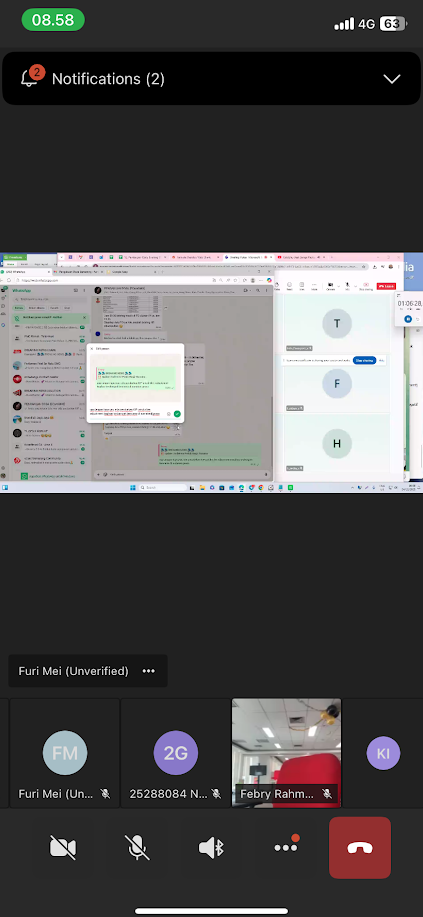Tap the 08.58 call time indicator

point(53,20)
